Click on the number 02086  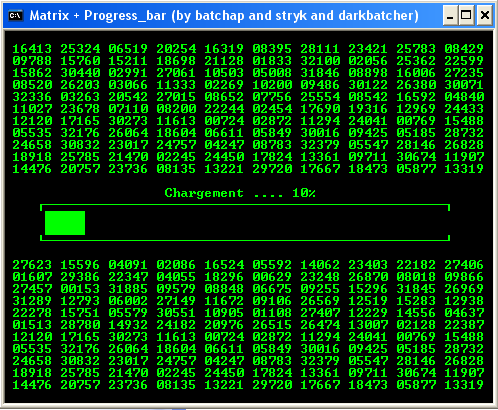click(176, 265)
